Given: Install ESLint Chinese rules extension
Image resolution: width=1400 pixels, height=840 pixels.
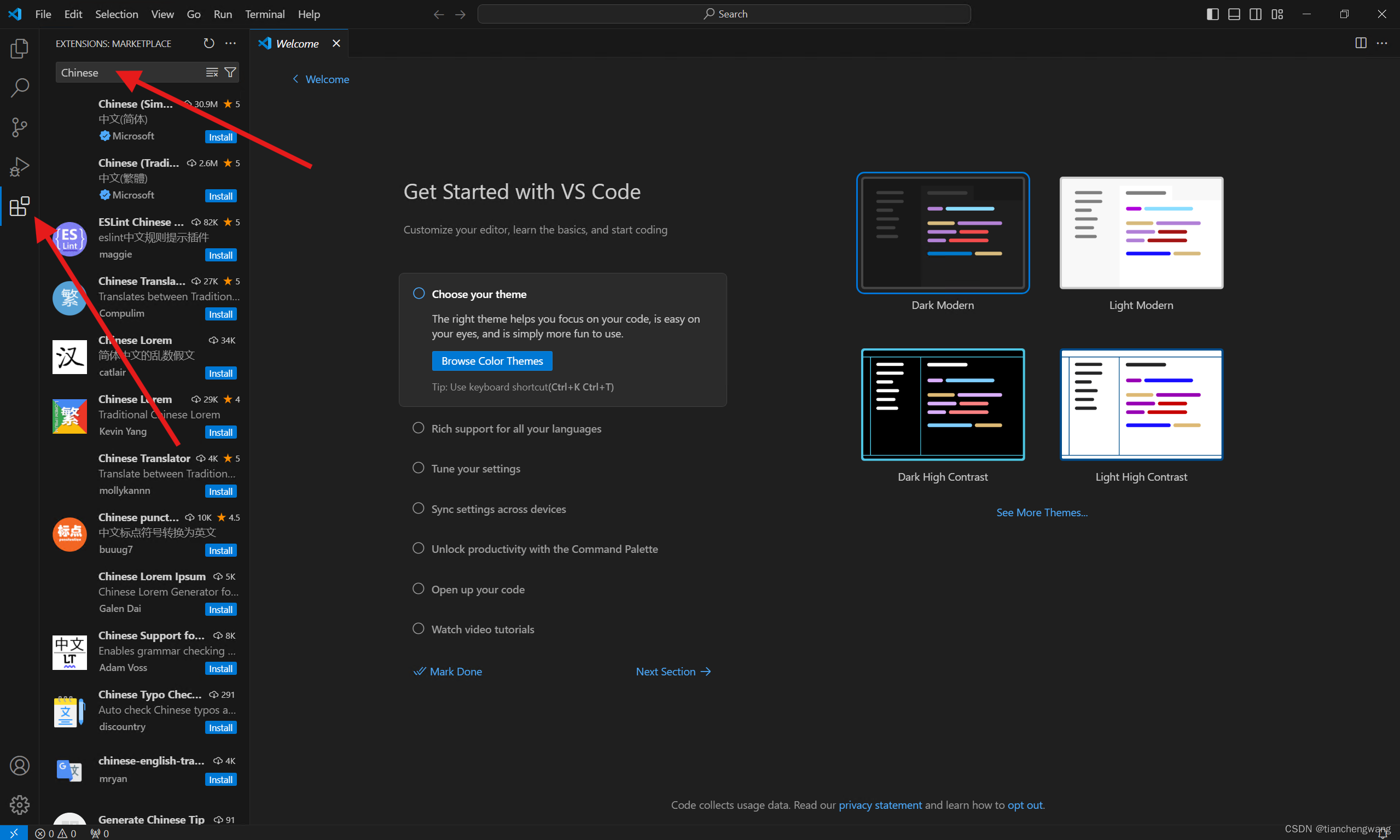Looking at the screenshot, I should [x=220, y=255].
